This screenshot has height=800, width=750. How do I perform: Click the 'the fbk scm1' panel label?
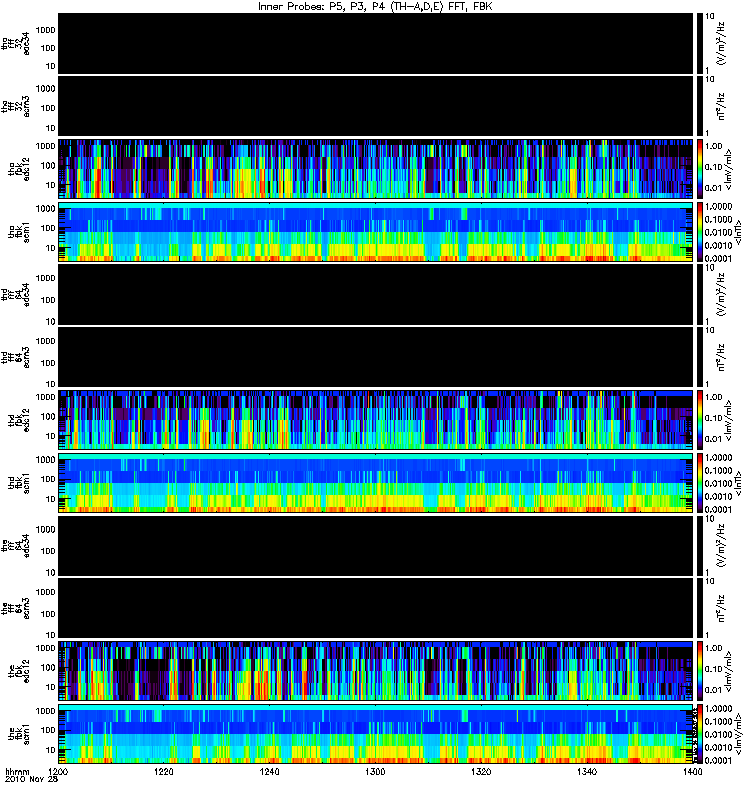pyautogui.click(x=19, y=734)
